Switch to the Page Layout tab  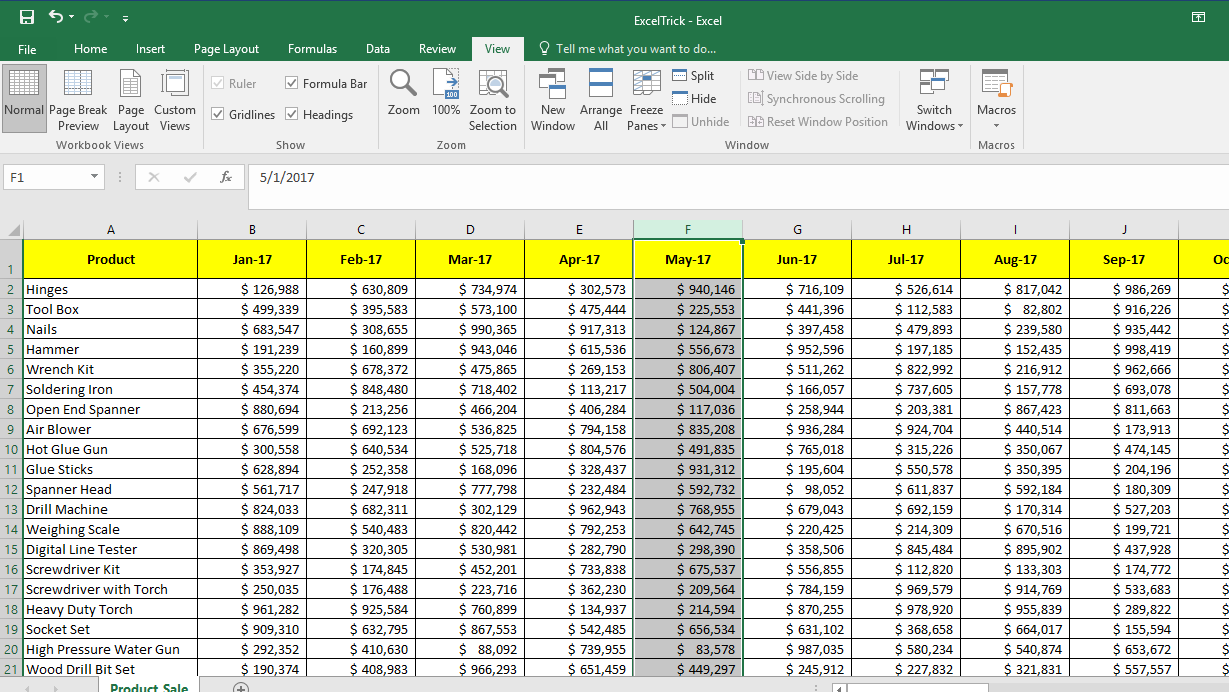click(226, 49)
